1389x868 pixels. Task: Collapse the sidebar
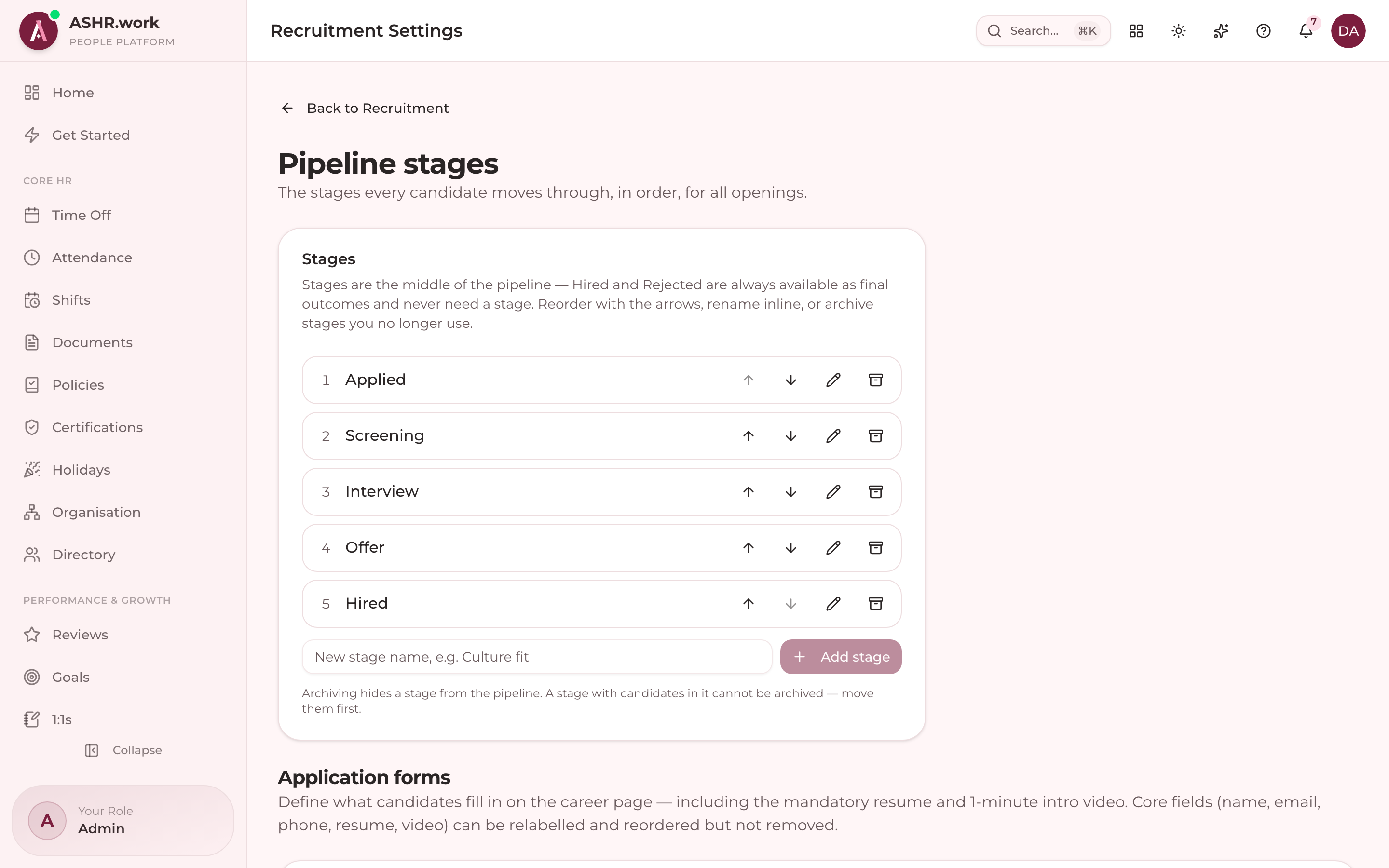click(x=123, y=750)
